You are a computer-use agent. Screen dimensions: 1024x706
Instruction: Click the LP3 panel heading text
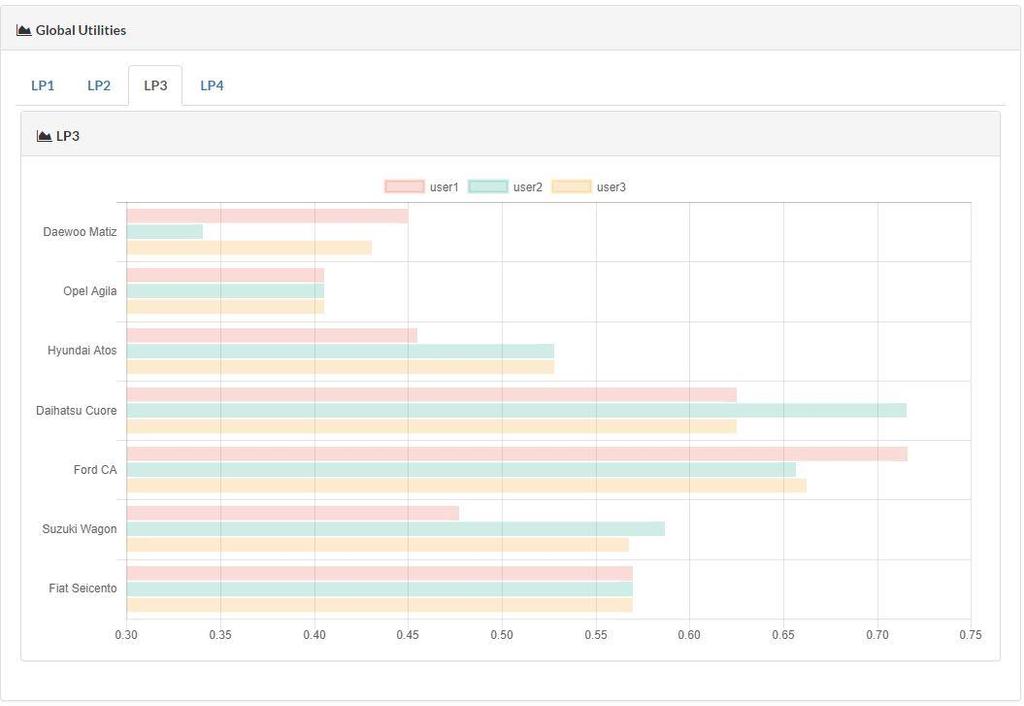[68, 136]
